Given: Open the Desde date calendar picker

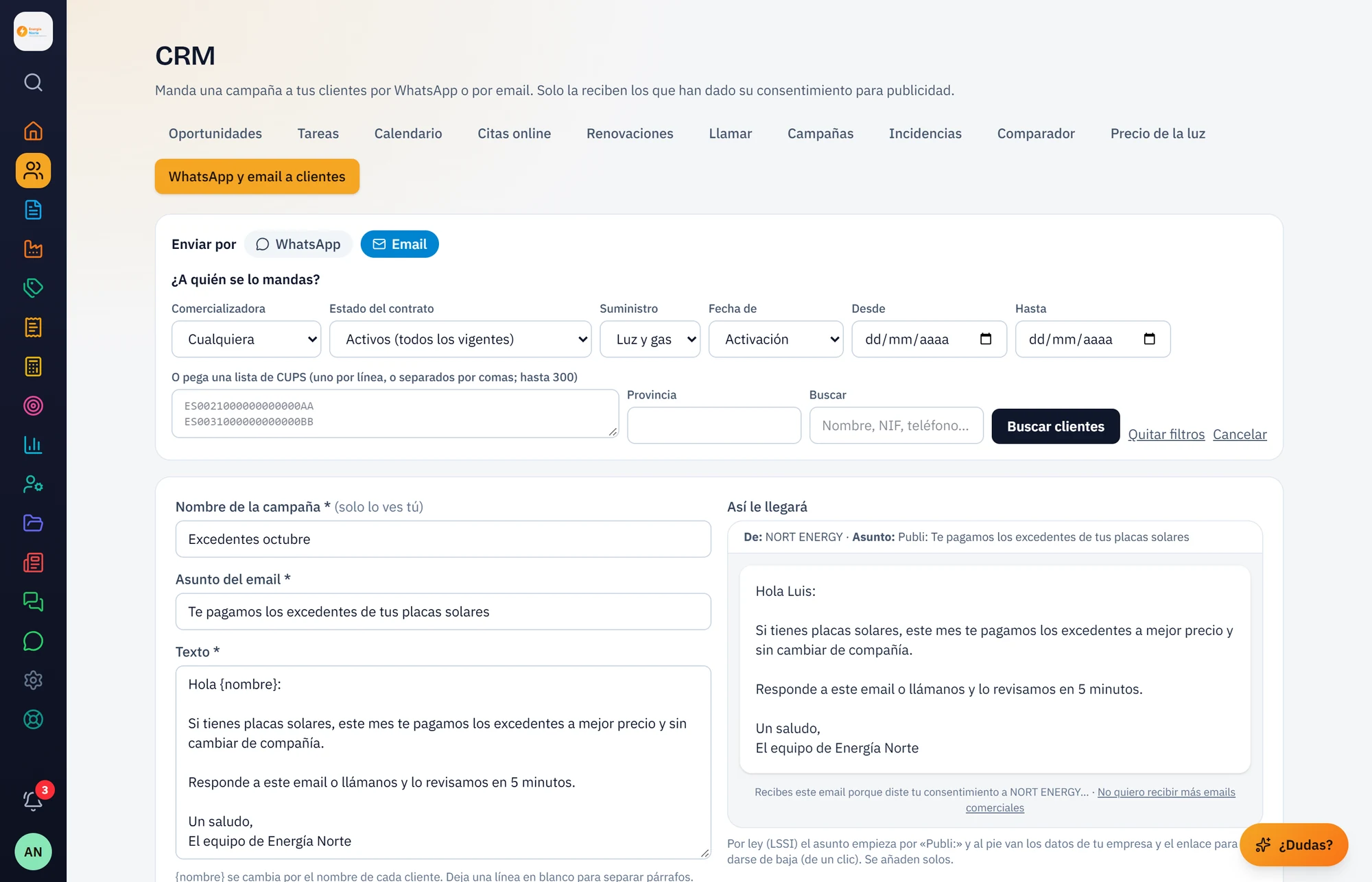Looking at the screenshot, I should (986, 339).
